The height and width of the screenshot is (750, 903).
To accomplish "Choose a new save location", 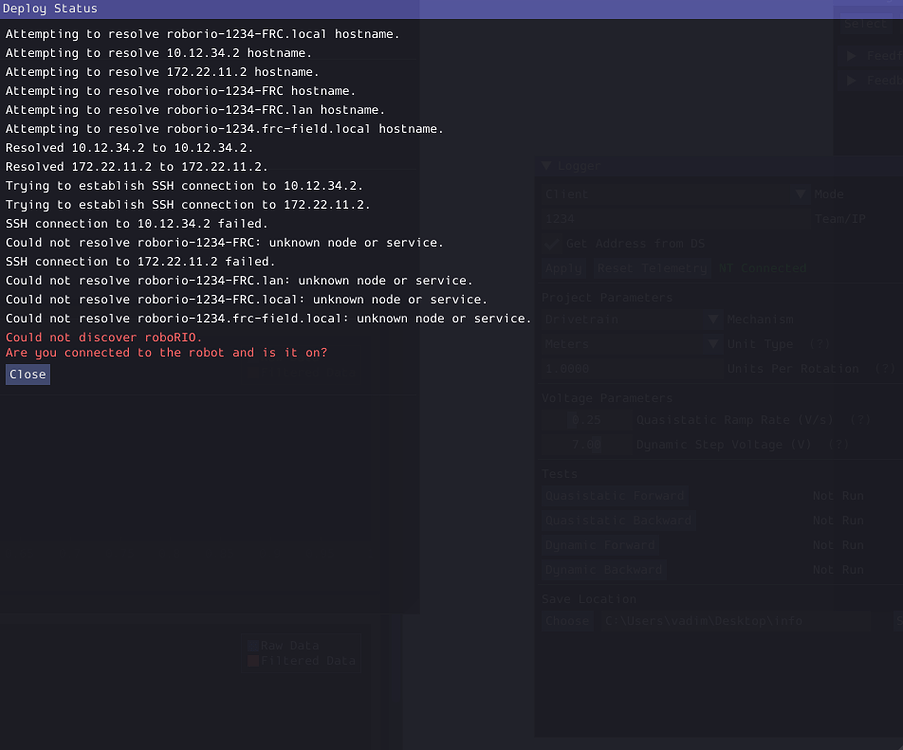I will pos(567,620).
